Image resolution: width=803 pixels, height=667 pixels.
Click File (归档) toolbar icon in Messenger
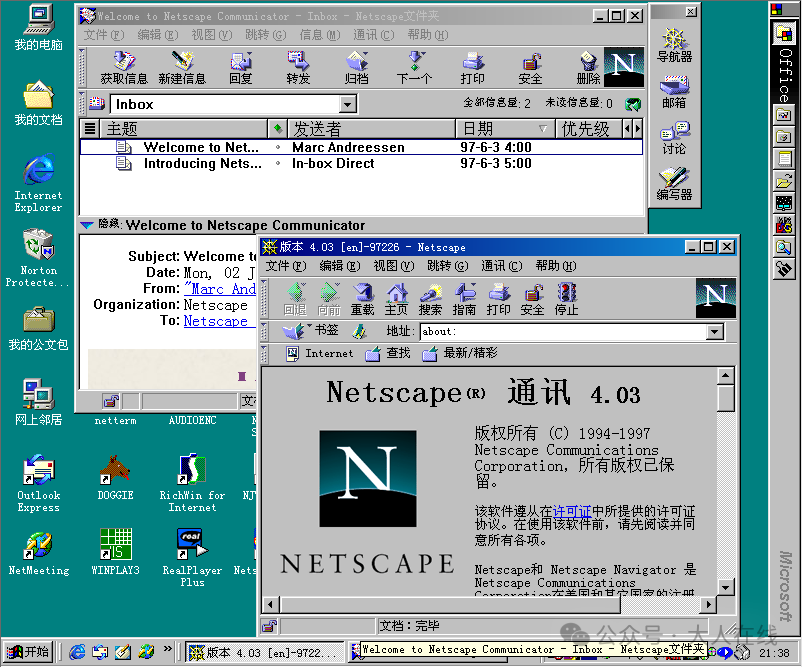[356, 68]
